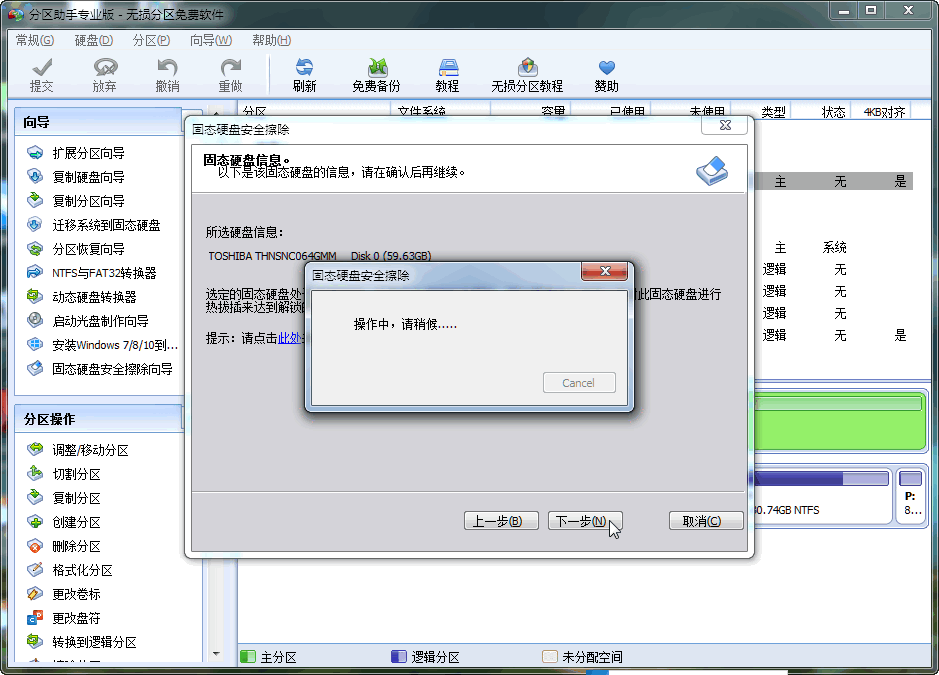
Task: Open 免费备份 (free backup) from the toolbar
Action: (x=376, y=75)
